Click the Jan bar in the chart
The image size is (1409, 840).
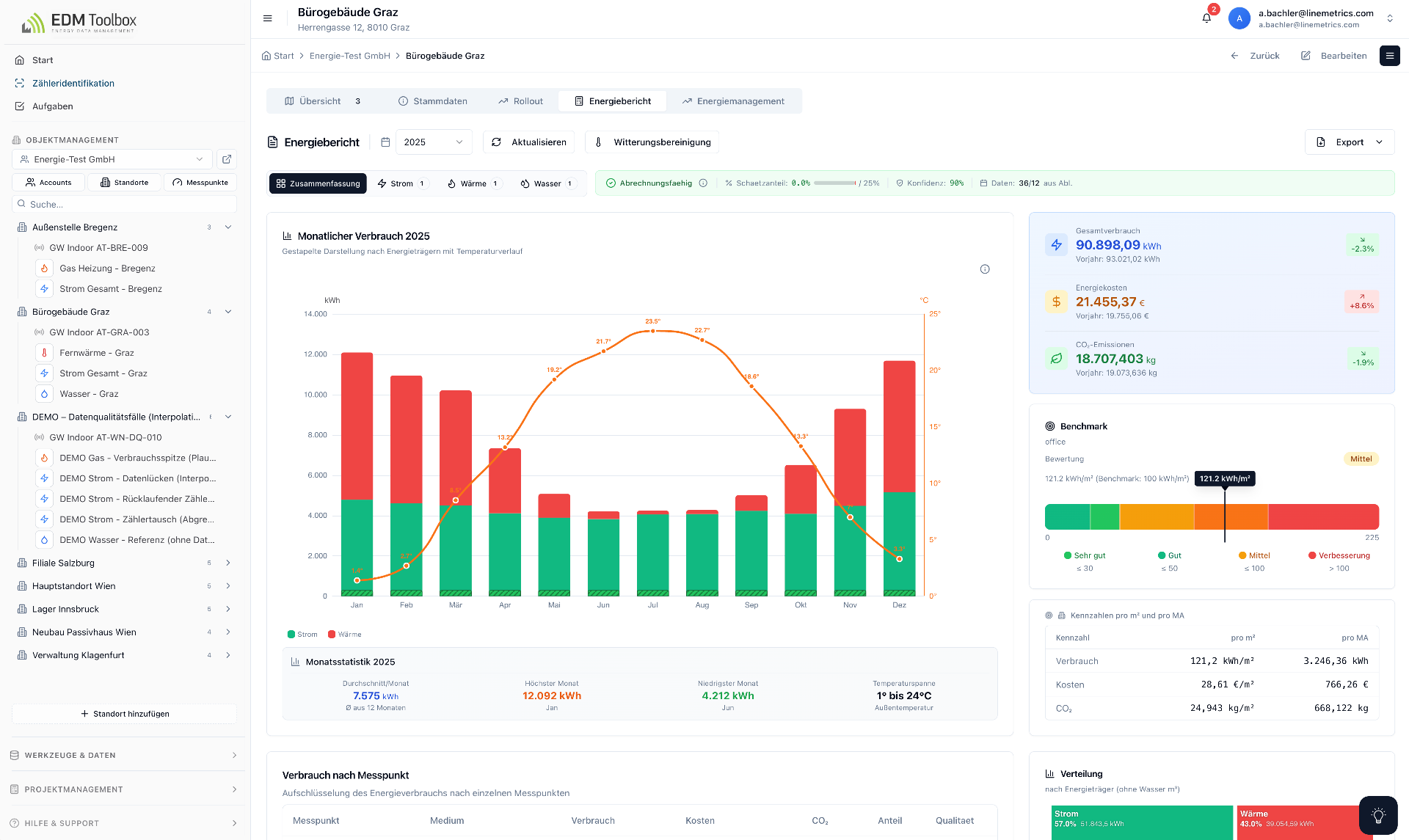[x=357, y=475]
